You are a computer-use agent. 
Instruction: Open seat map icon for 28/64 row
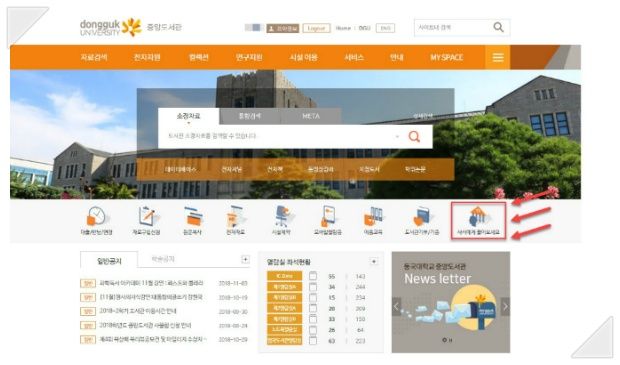(x=313, y=330)
